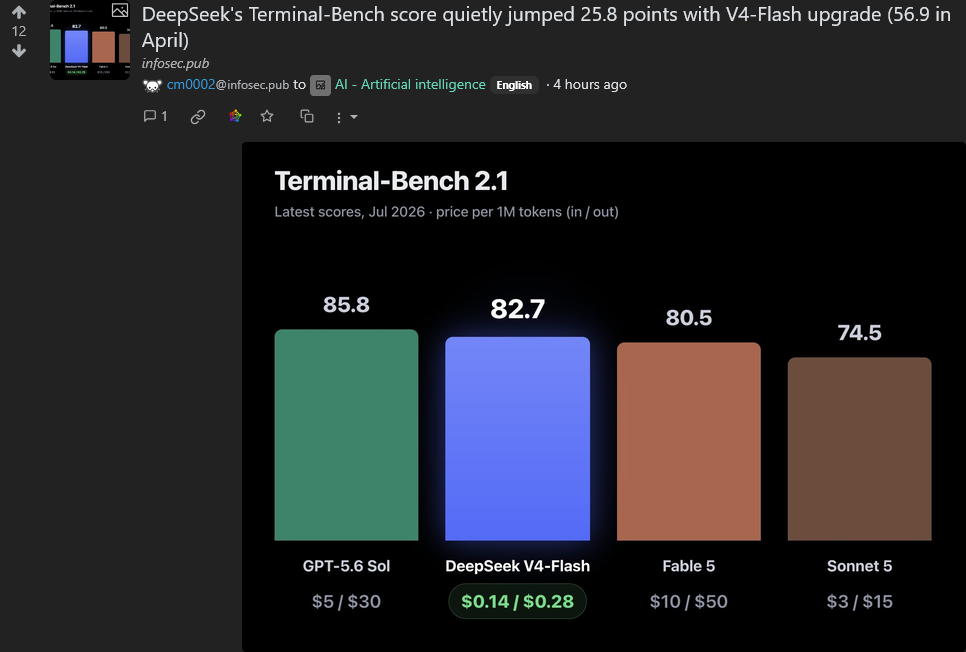Click the 74.5 score label

pos(859,333)
